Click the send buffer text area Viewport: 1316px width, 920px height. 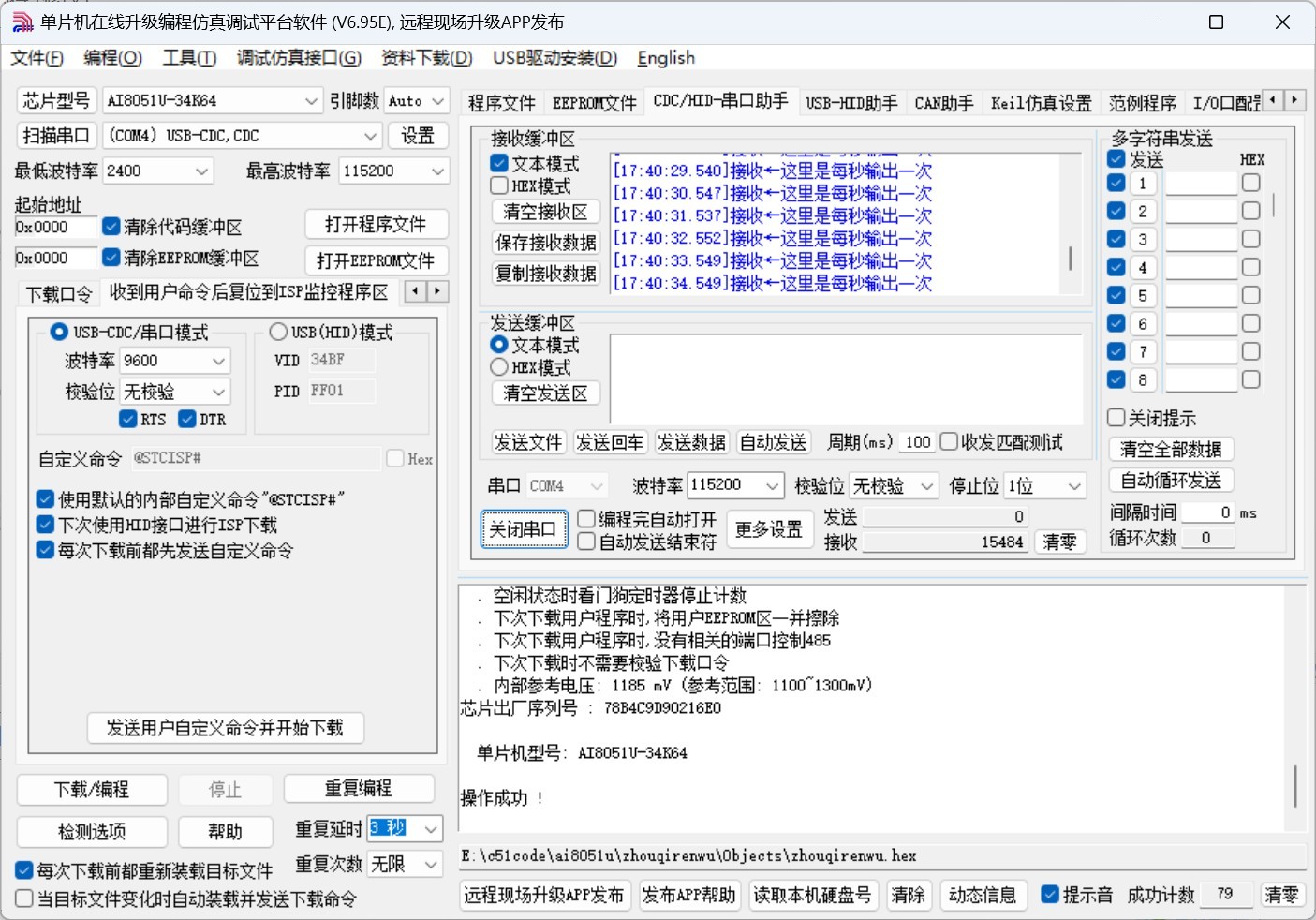(x=846, y=378)
